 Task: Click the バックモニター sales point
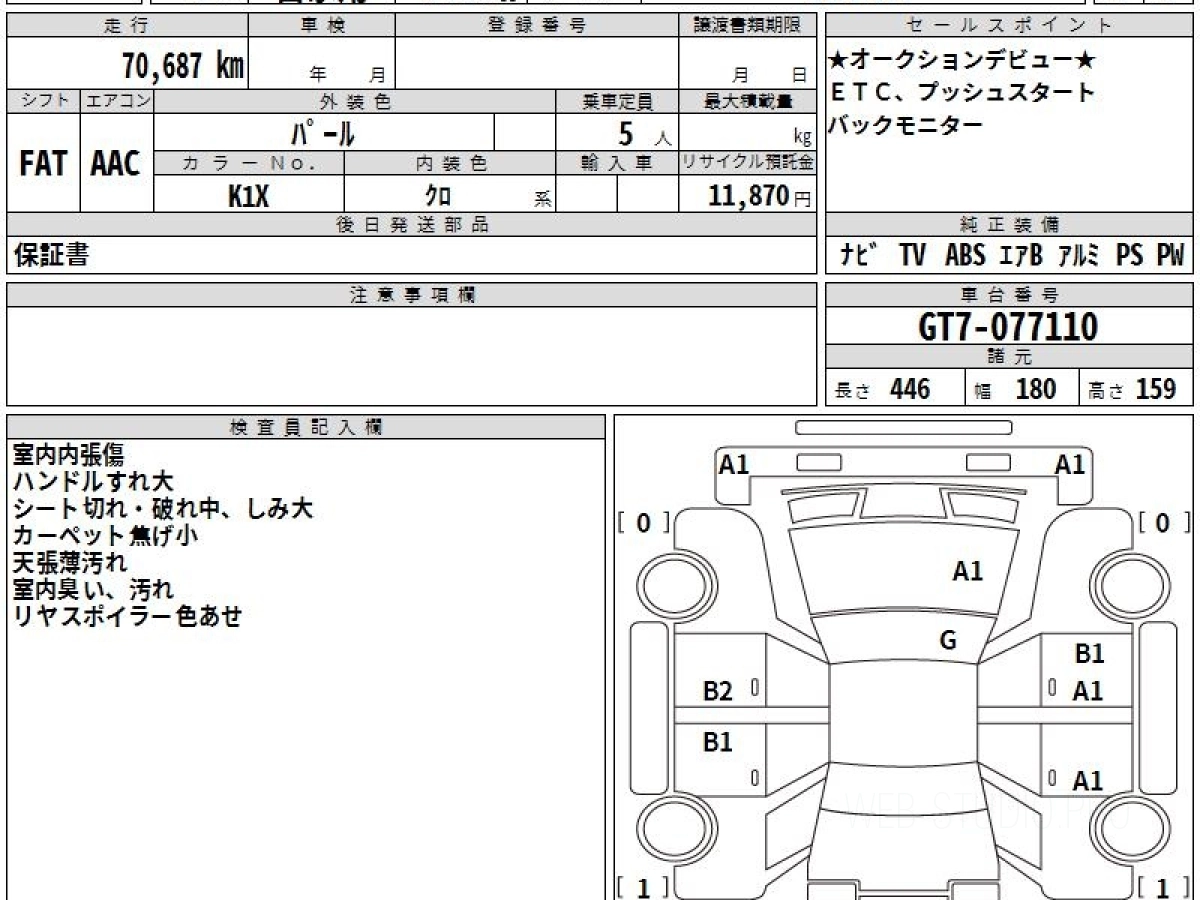coord(906,124)
